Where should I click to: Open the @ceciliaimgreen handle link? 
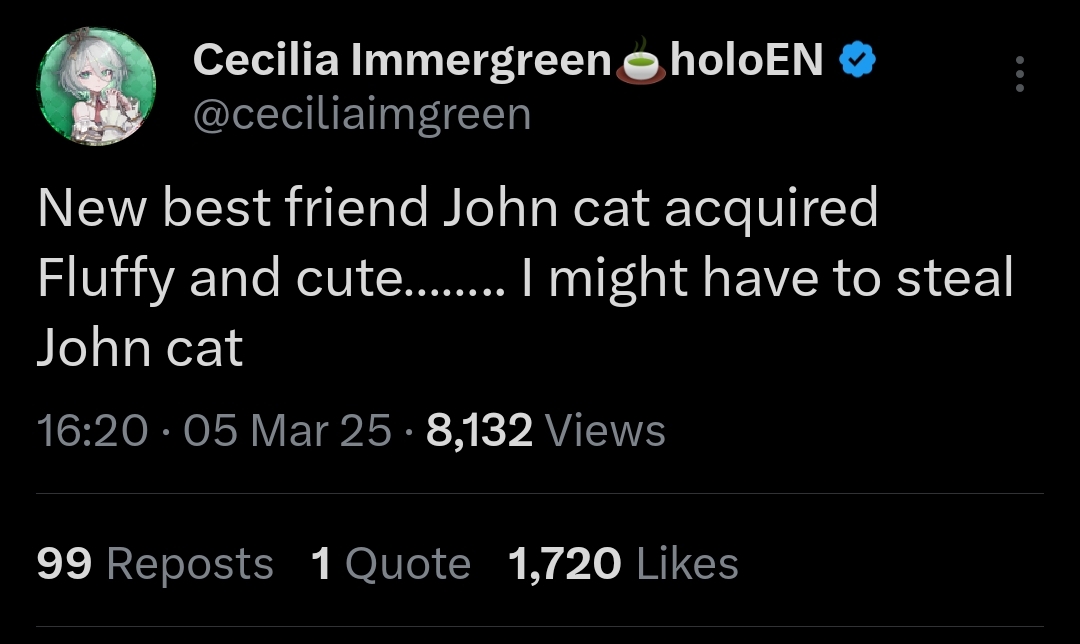(361, 114)
